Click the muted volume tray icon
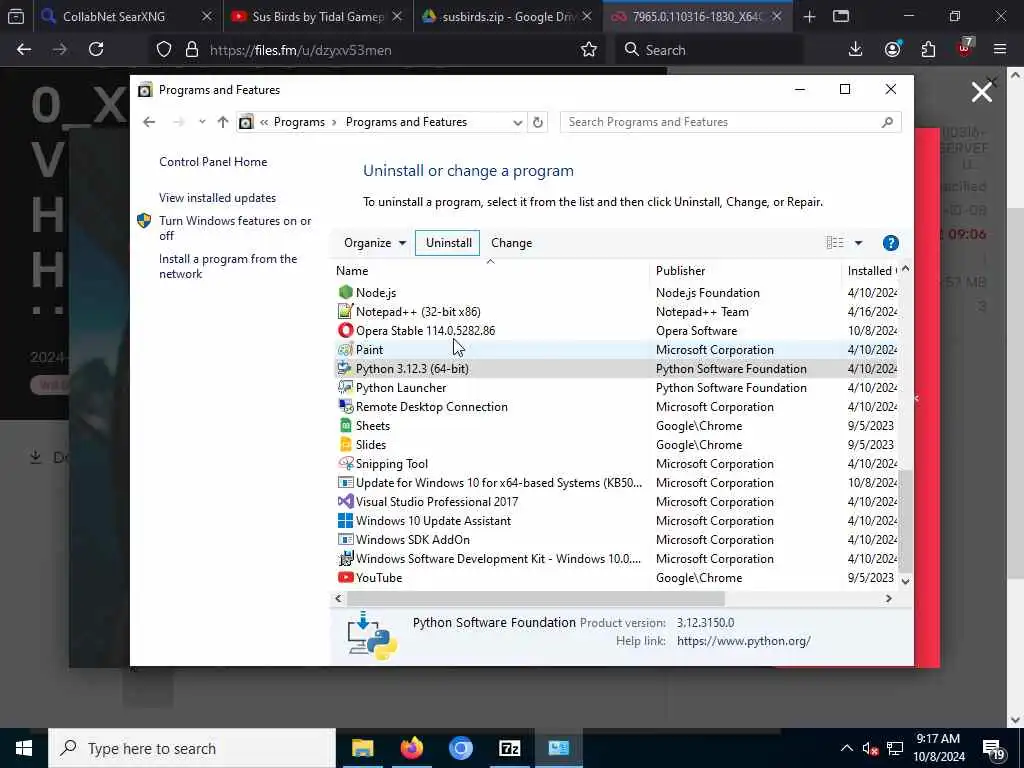This screenshot has height=768, width=1024. tap(870, 748)
